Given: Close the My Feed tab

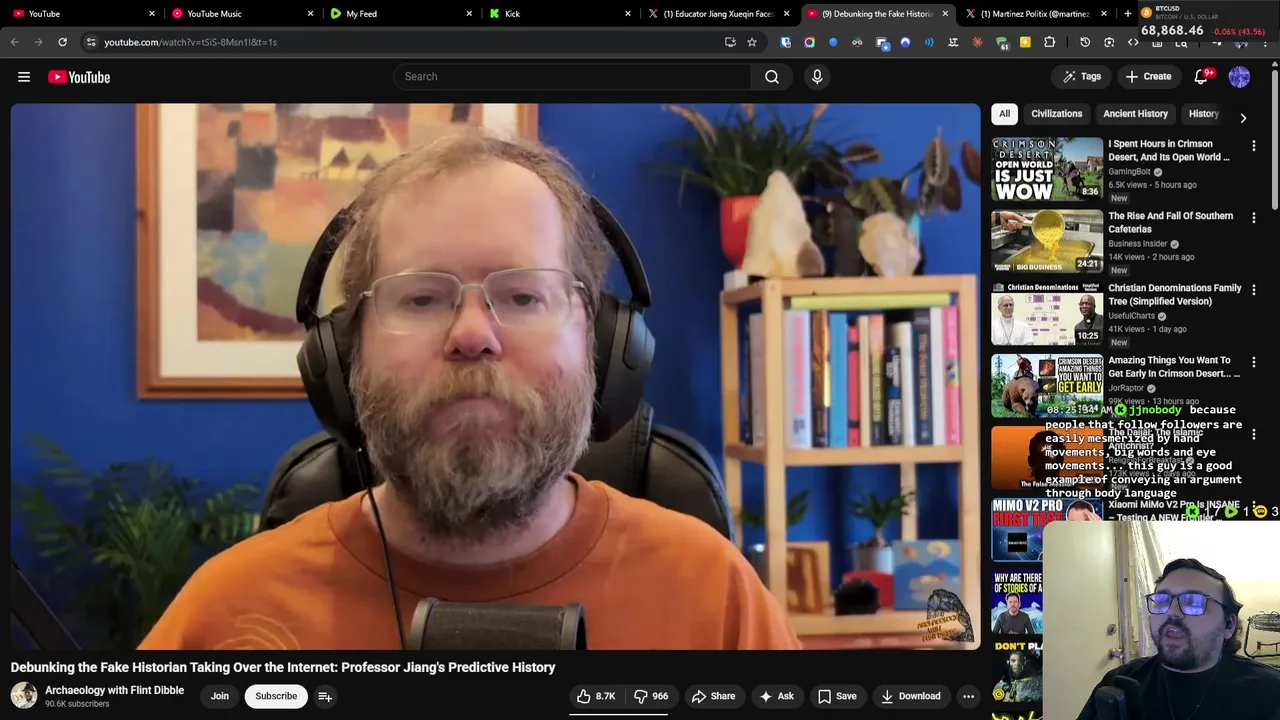Looking at the screenshot, I should (x=469, y=14).
